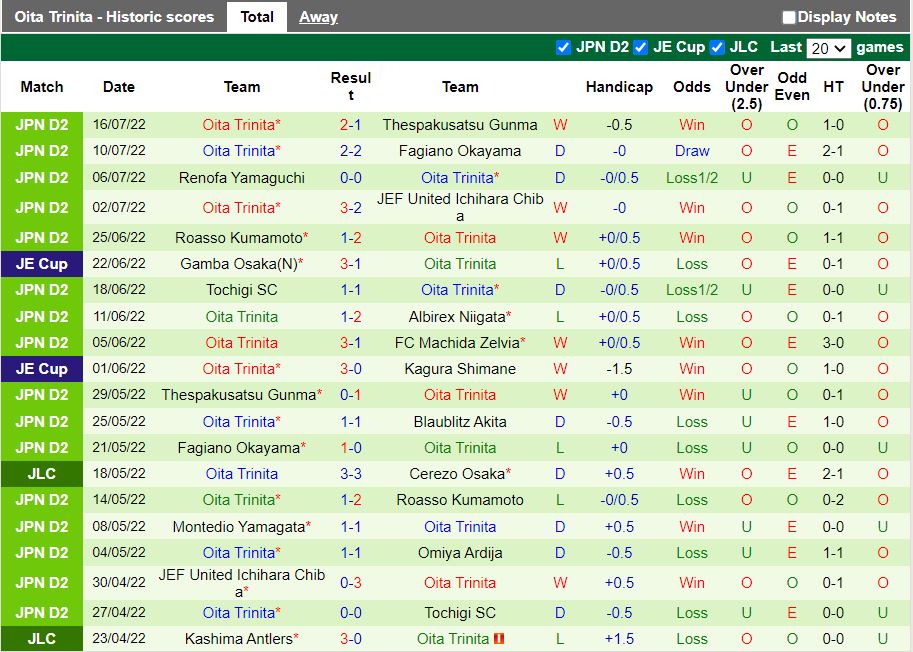The width and height of the screenshot is (913, 652).
Task: Click the Odd Even column header
Action: pos(791,86)
